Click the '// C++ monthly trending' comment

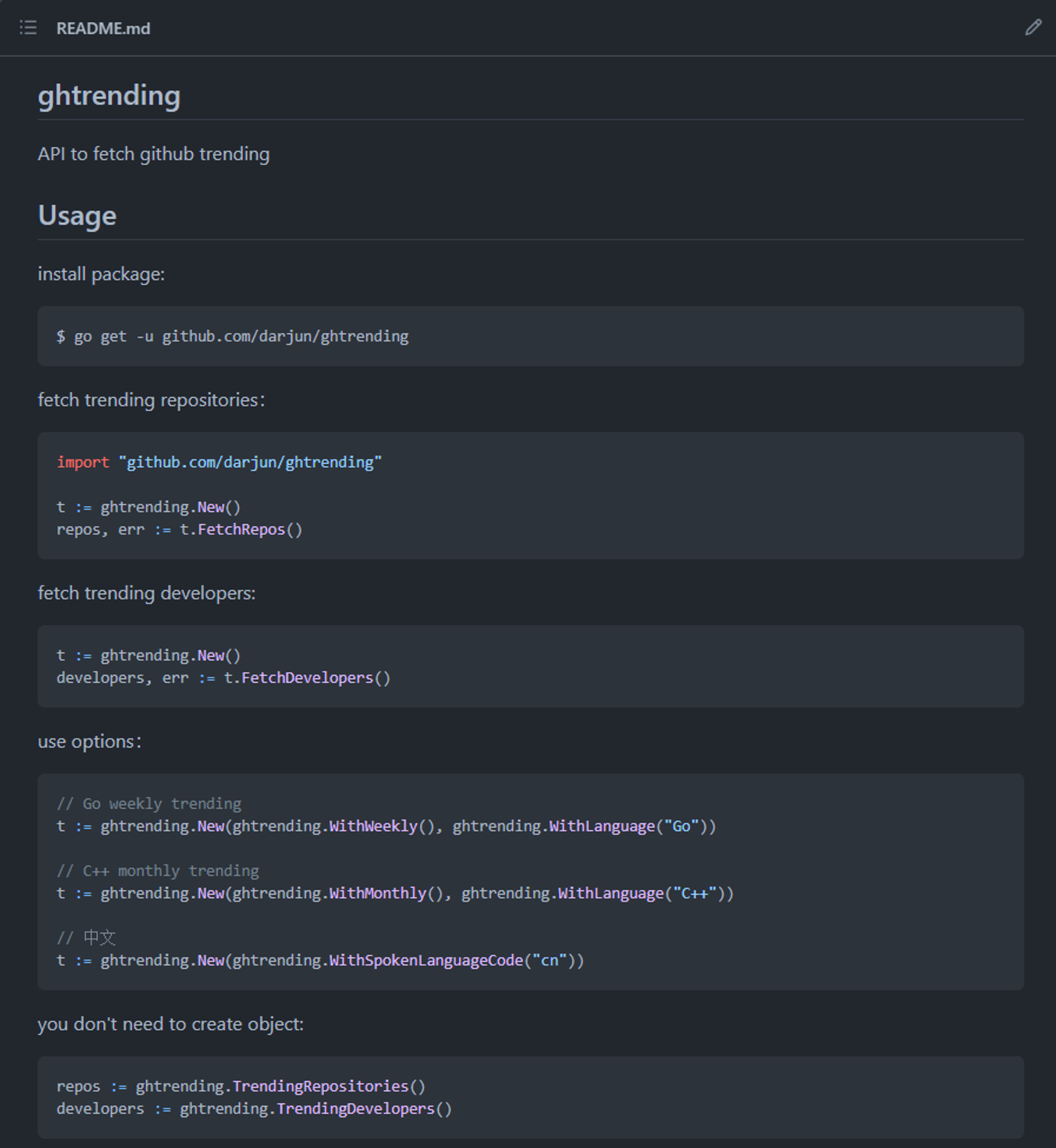[158, 871]
